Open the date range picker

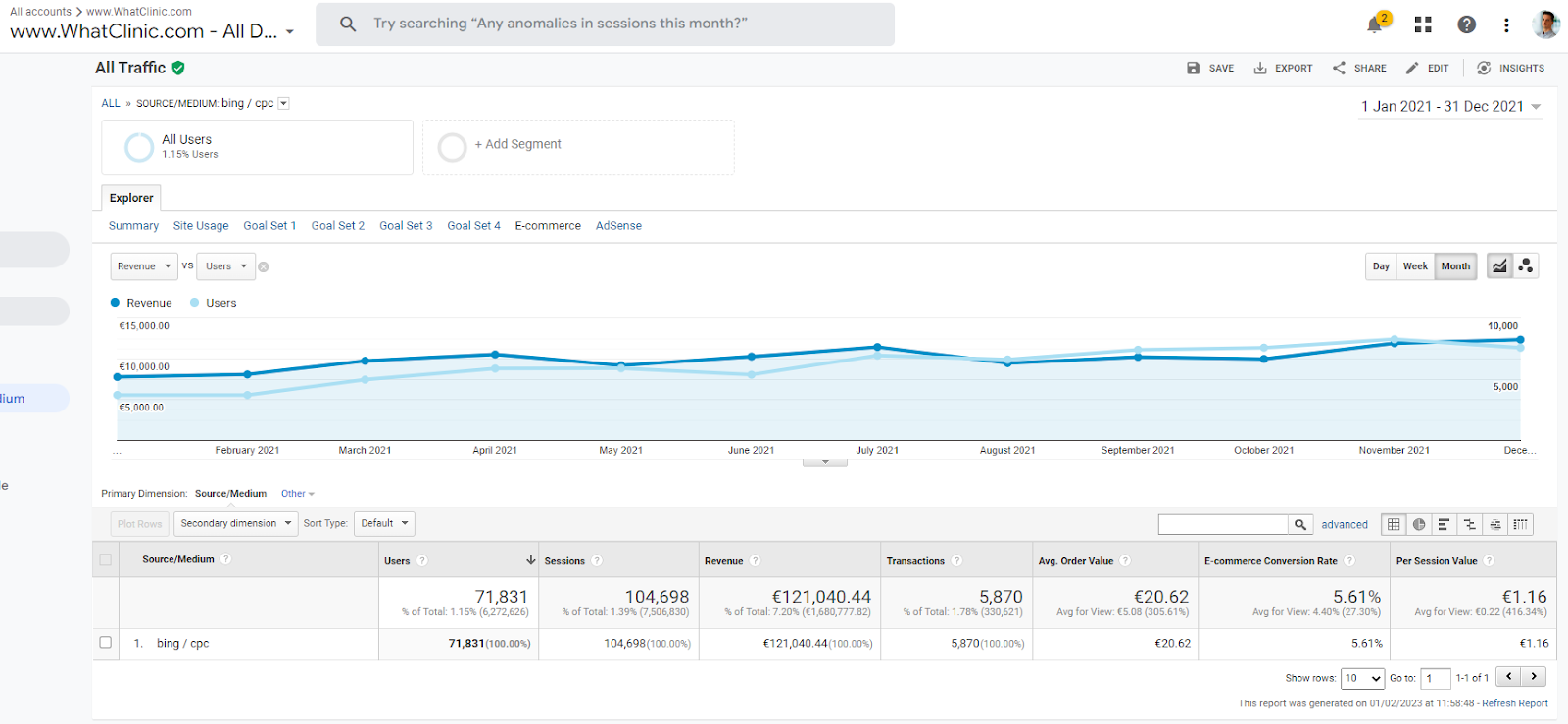pyautogui.click(x=1450, y=106)
